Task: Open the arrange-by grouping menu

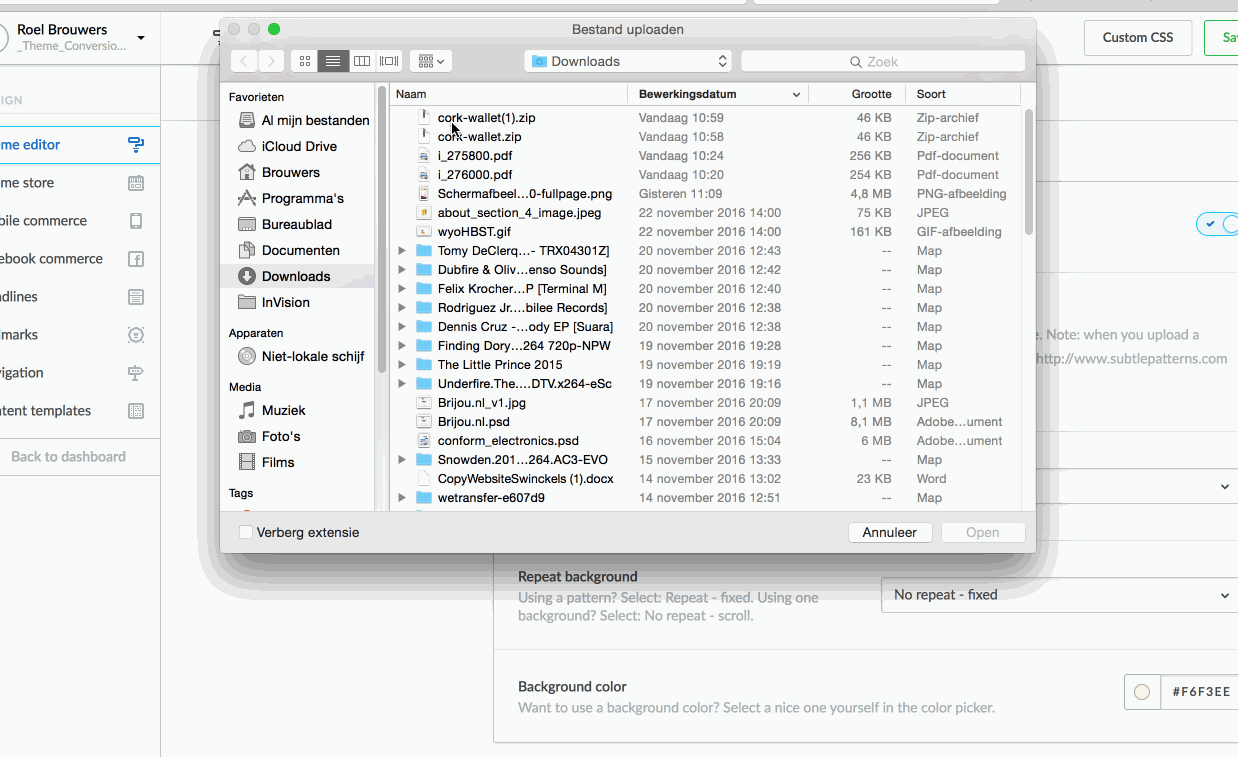Action: click(431, 61)
